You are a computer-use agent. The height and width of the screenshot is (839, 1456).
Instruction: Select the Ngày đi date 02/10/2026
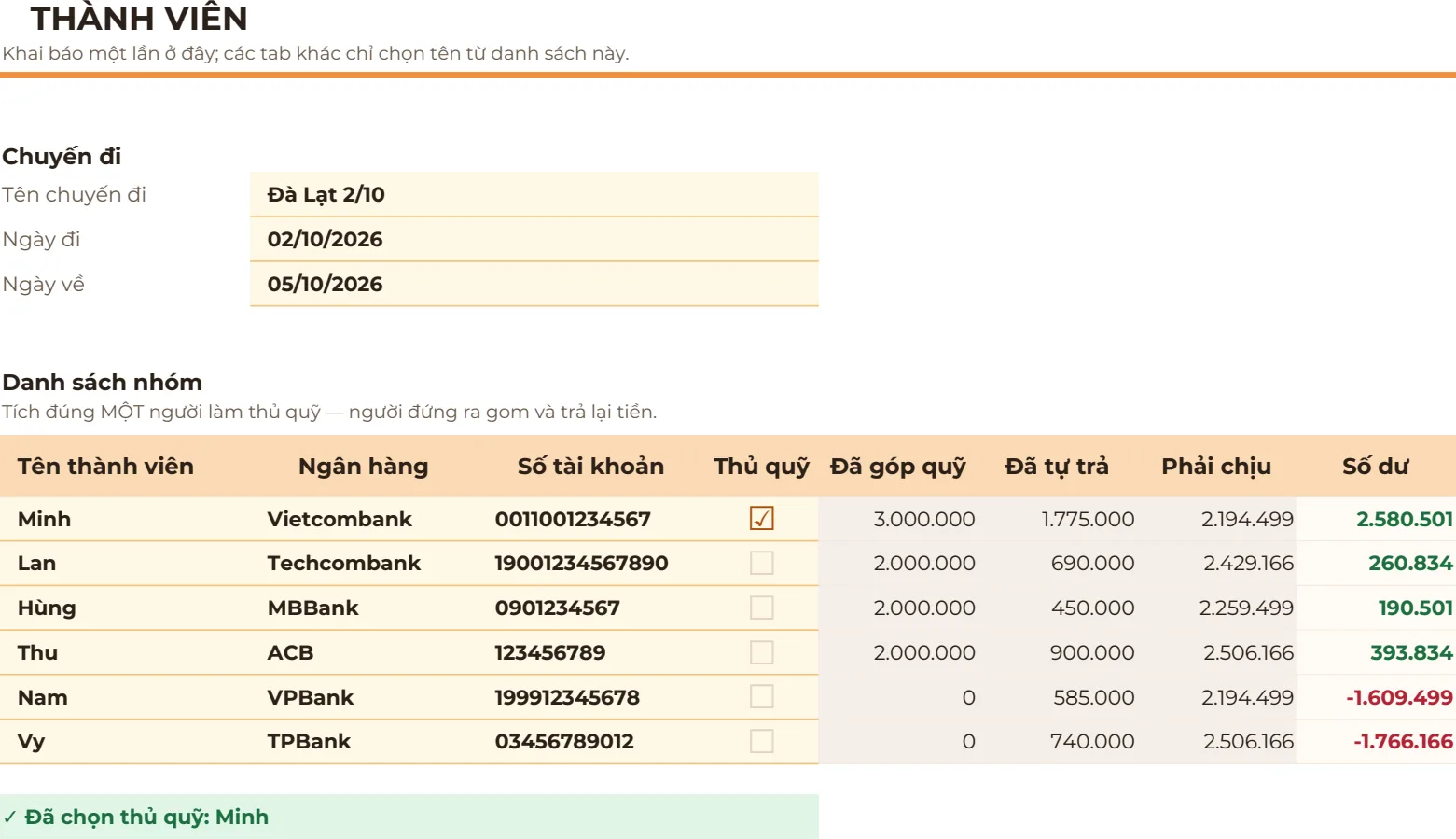[x=534, y=239]
